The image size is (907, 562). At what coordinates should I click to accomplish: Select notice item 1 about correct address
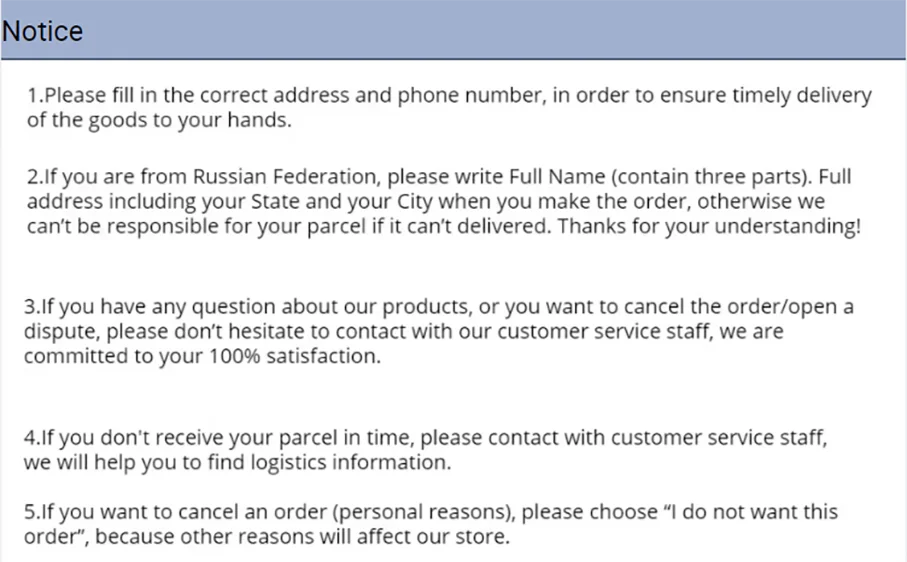[x=449, y=108]
